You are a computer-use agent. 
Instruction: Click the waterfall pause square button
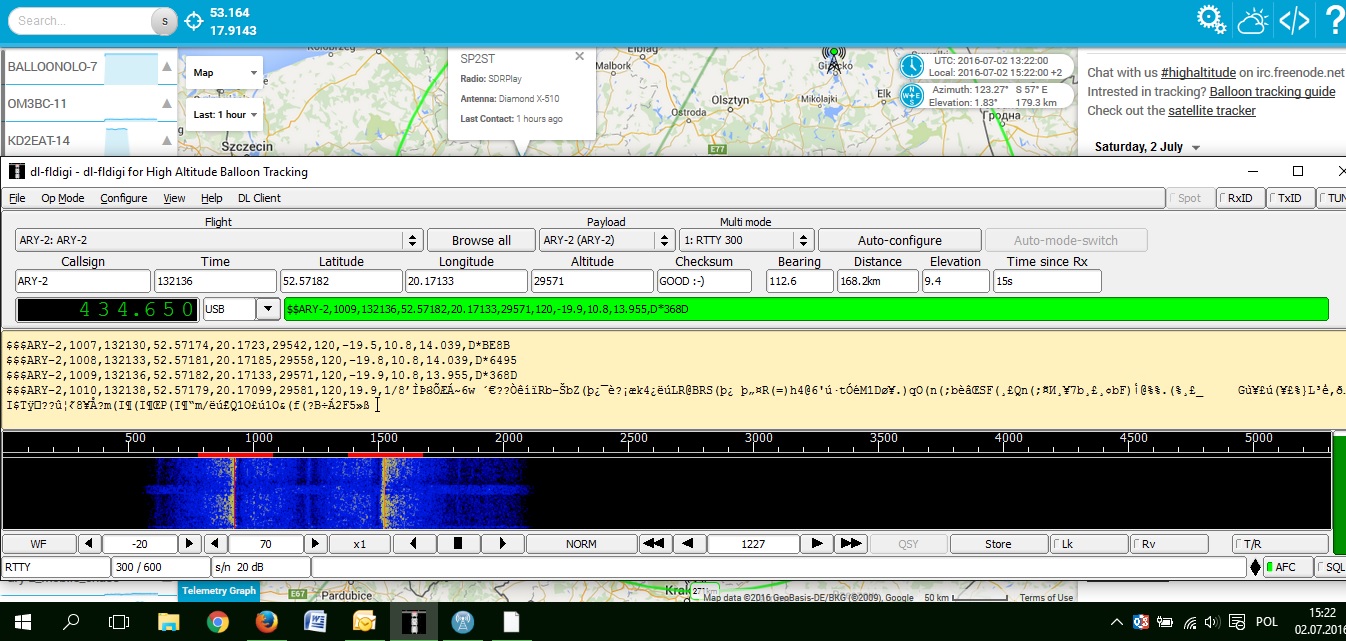click(x=457, y=544)
